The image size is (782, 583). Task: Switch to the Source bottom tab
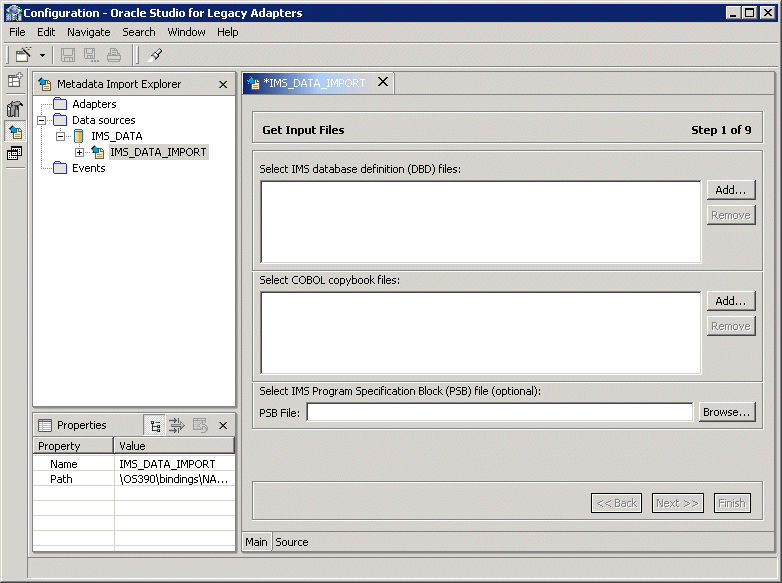coord(292,542)
